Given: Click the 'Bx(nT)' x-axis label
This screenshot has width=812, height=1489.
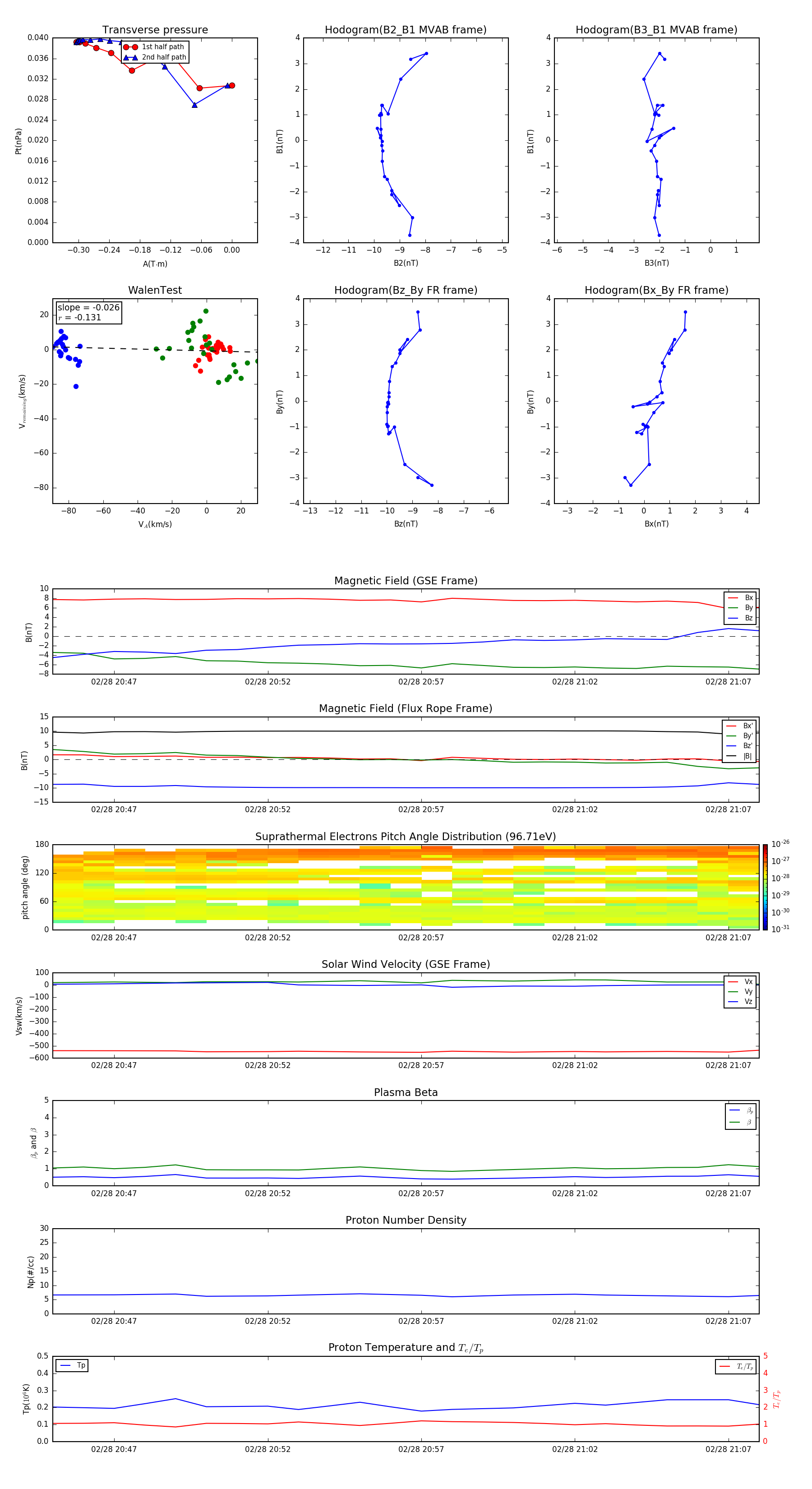Looking at the screenshot, I should tap(656, 524).
